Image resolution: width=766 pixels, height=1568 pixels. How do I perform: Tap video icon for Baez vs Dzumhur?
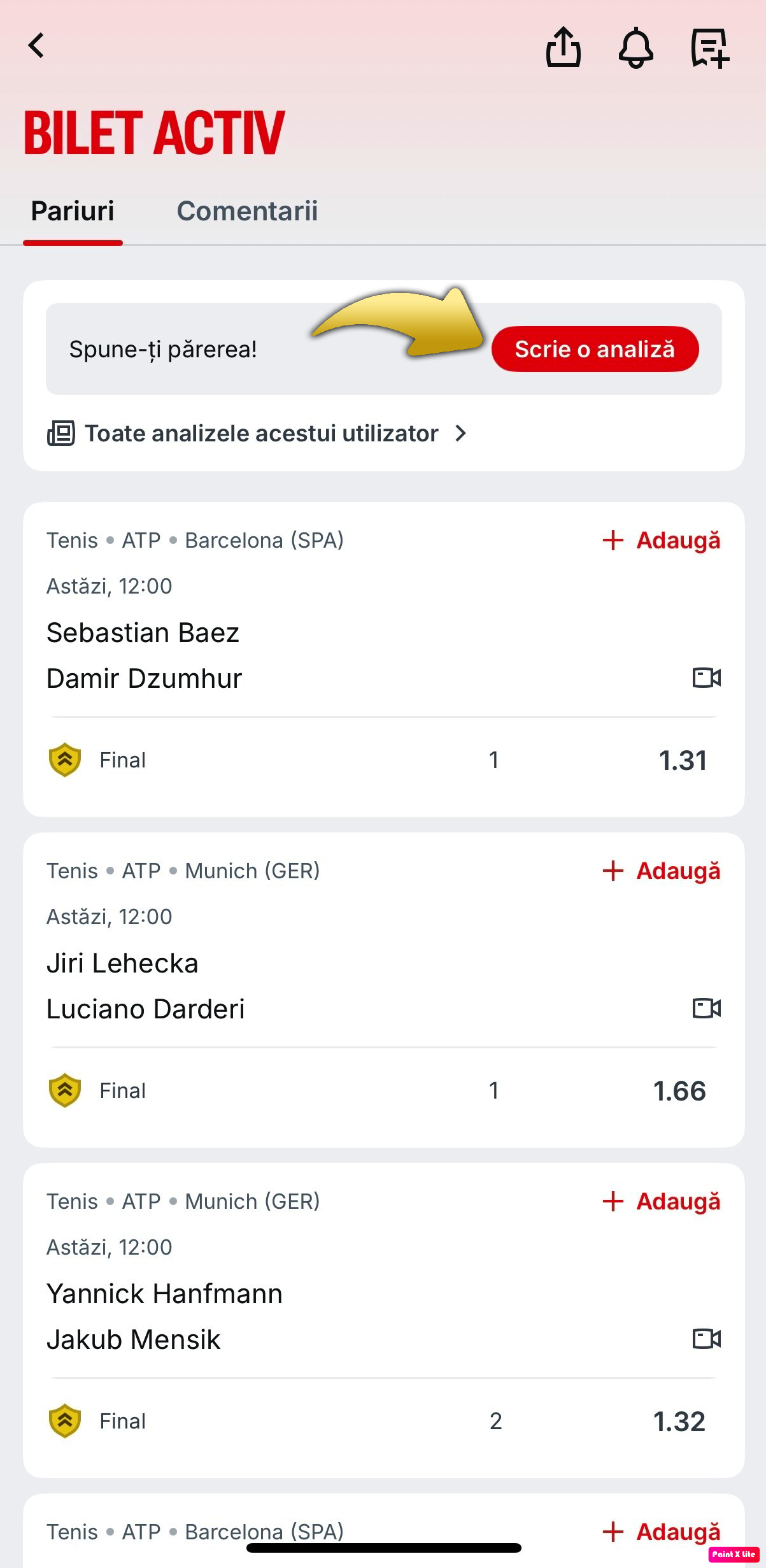[x=707, y=678]
